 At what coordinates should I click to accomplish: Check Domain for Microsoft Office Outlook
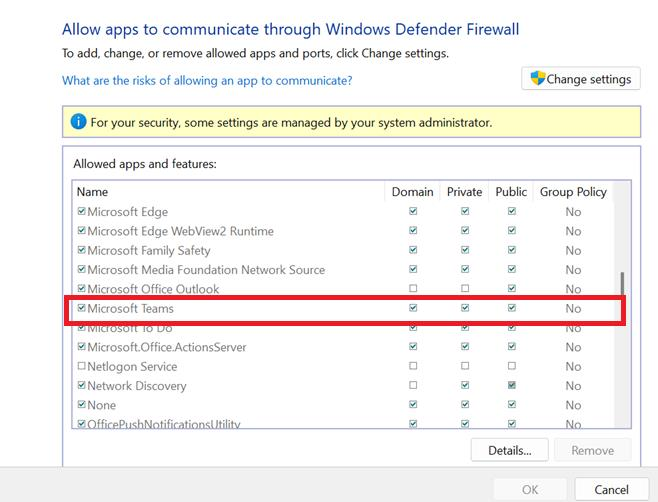(413, 288)
